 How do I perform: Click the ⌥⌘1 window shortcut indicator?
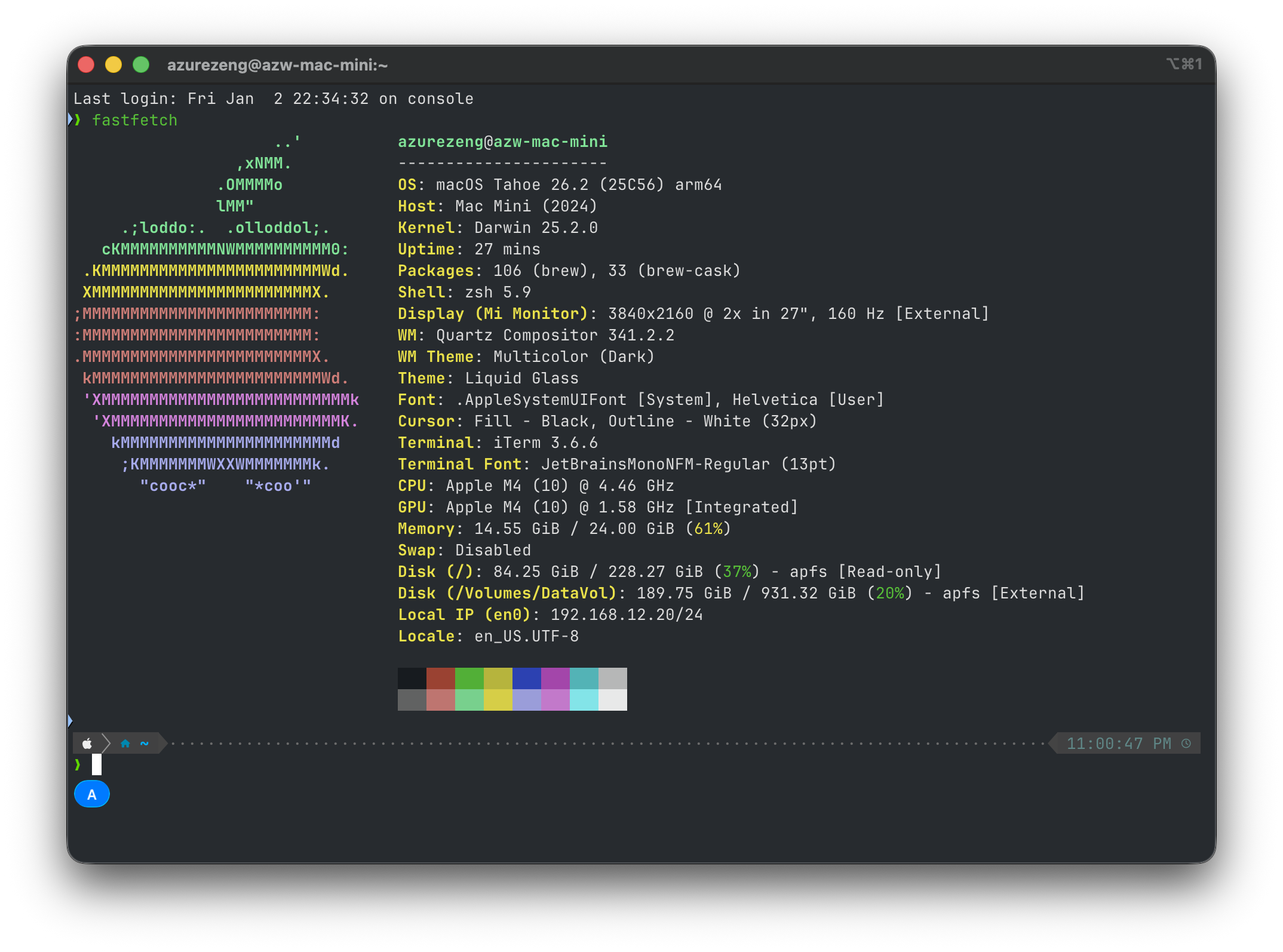point(1183,64)
